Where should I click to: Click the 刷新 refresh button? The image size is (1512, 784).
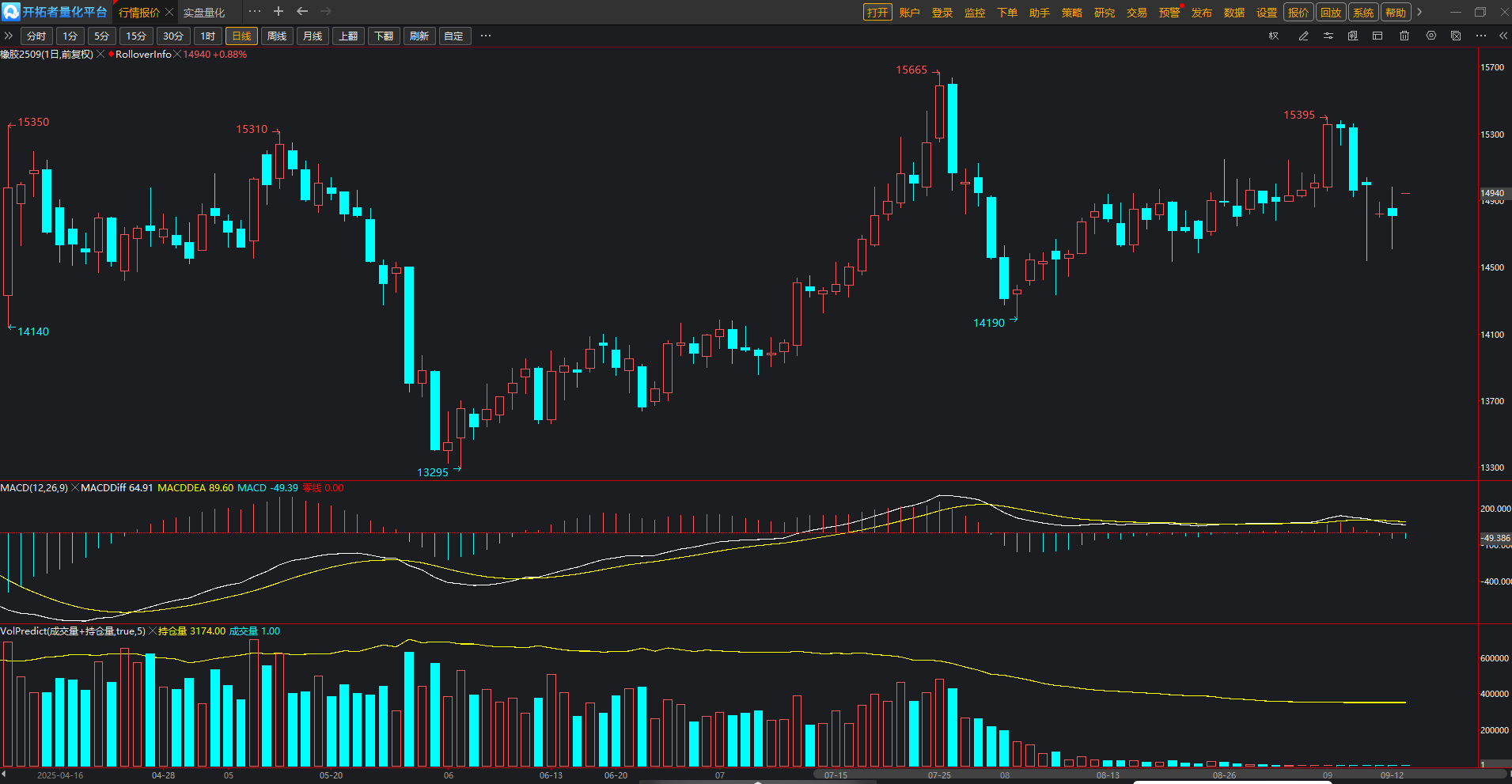click(x=419, y=36)
